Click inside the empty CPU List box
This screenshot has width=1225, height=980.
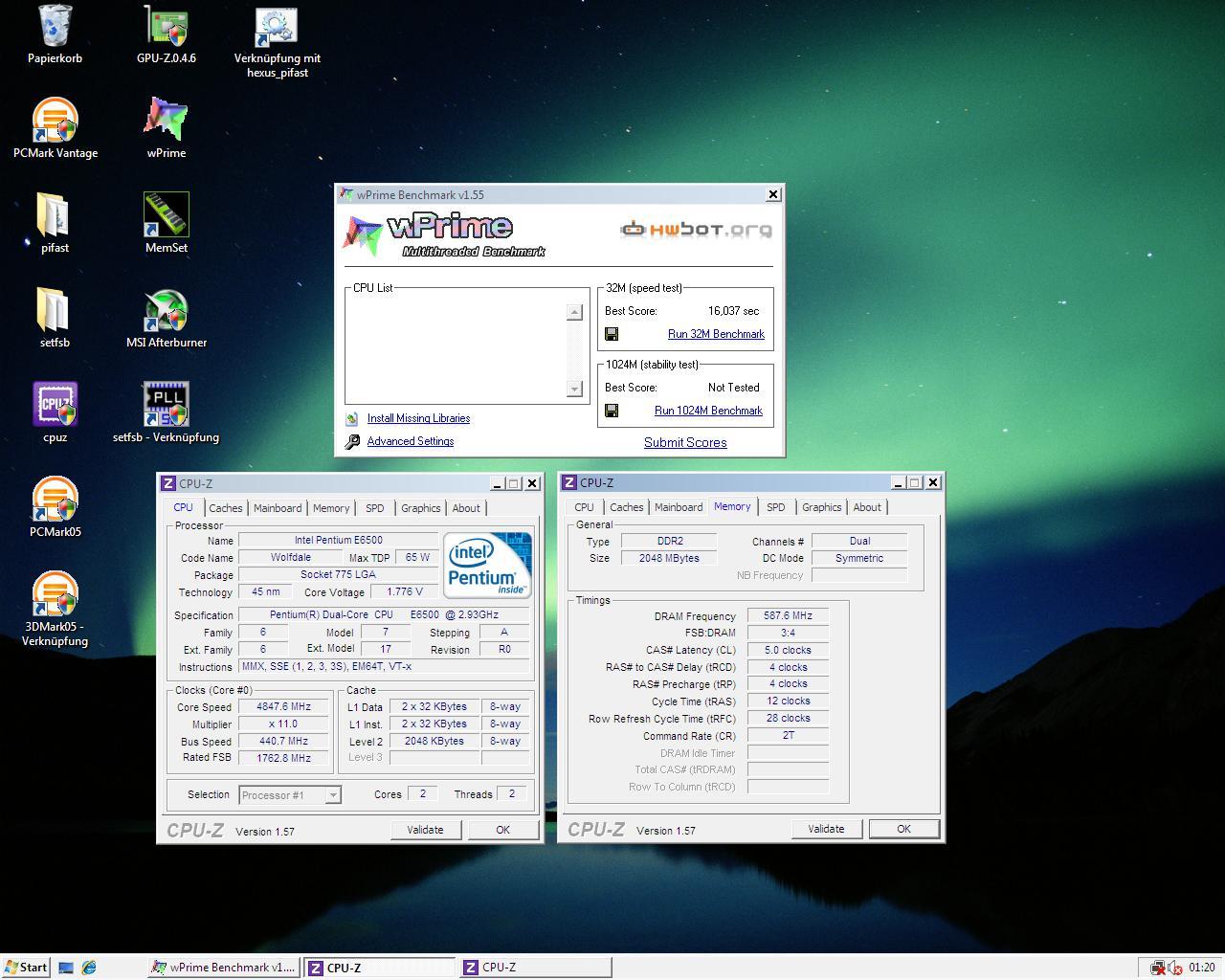coord(457,349)
